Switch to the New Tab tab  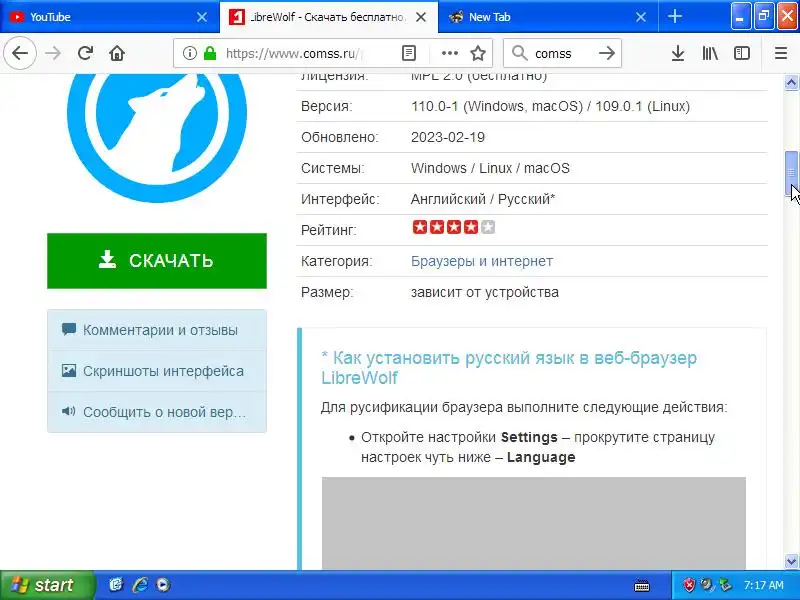coord(548,17)
